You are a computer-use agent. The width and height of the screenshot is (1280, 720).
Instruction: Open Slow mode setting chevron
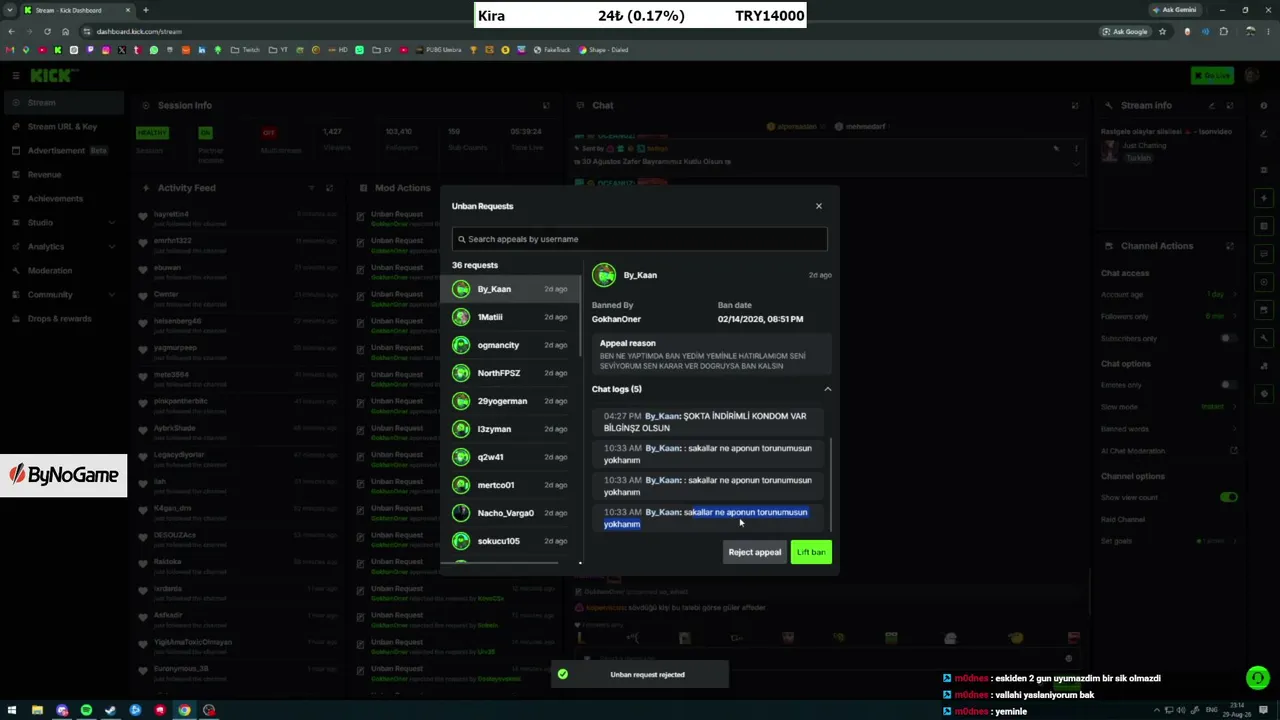pos(1234,407)
